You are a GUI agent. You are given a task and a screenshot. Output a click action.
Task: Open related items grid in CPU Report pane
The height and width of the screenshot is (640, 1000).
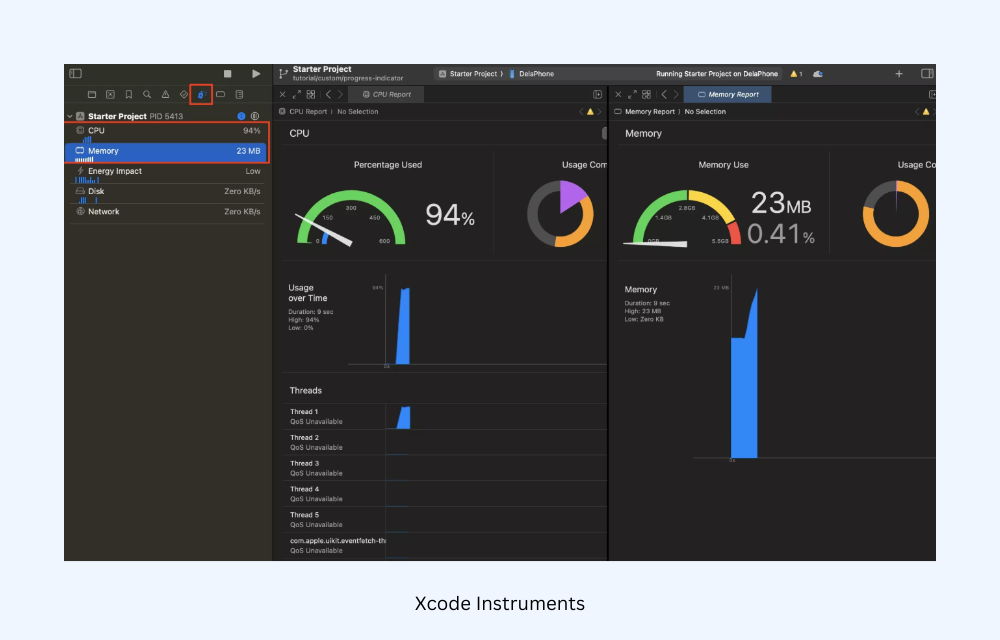point(311,94)
